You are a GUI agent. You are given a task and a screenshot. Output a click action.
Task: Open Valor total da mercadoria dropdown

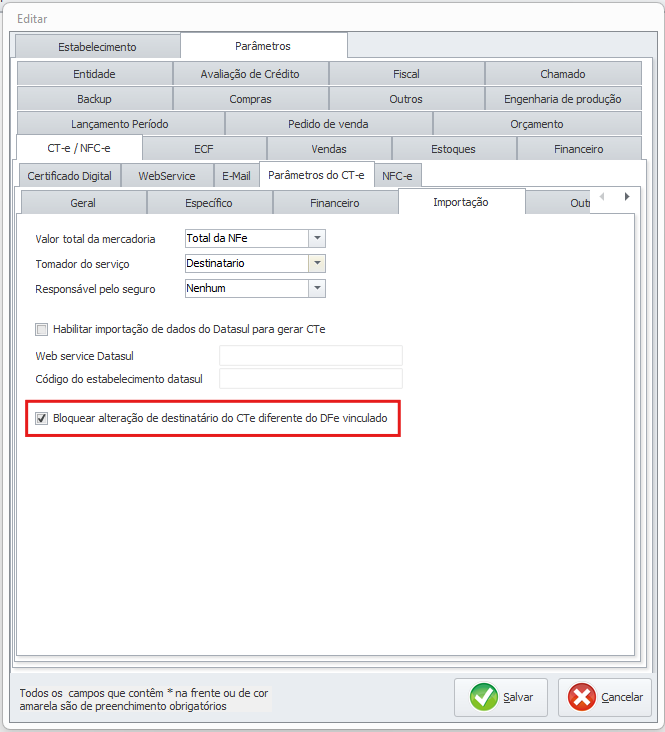click(x=316, y=238)
